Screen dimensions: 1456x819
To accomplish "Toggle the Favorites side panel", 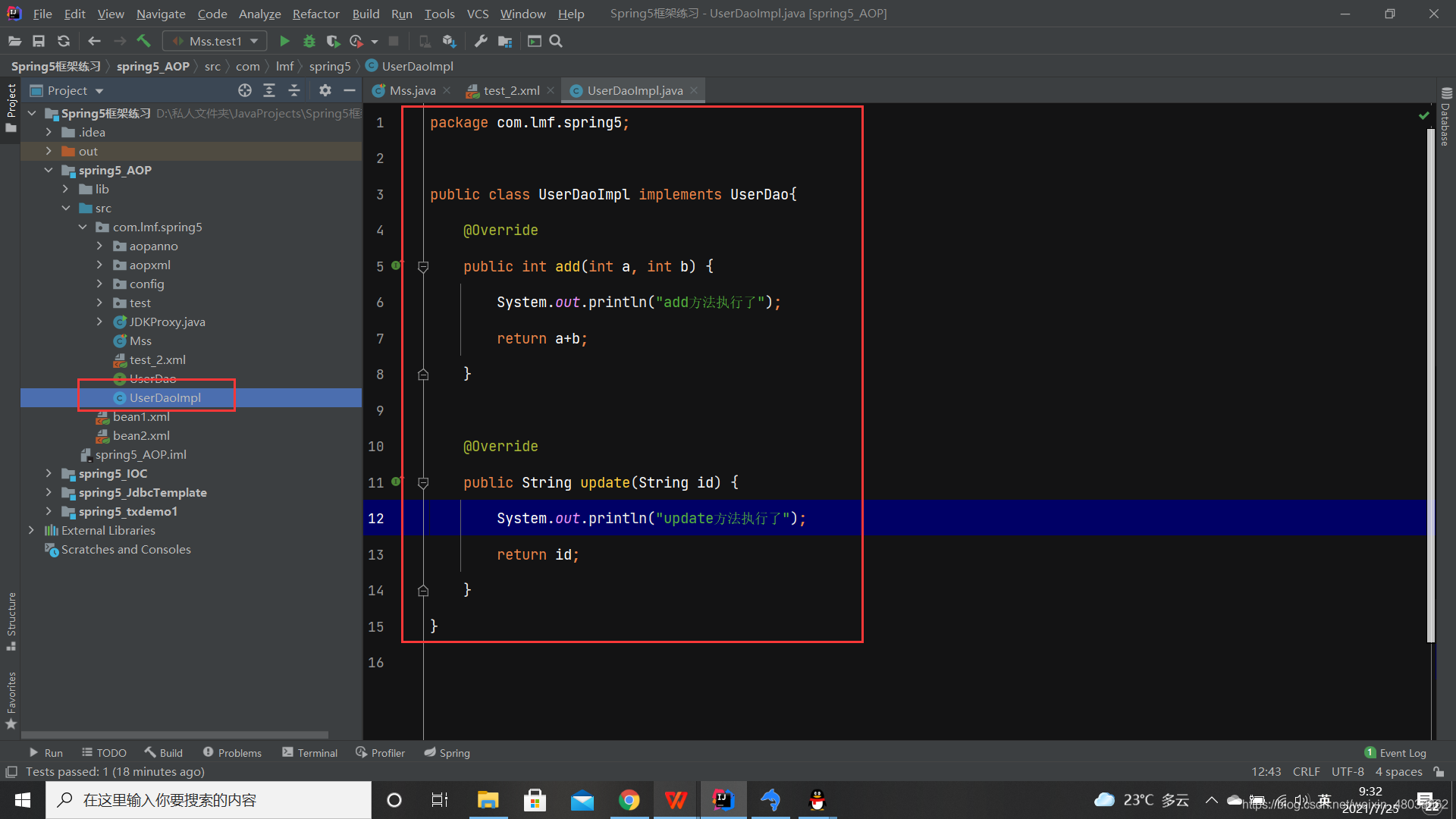I will (x=11, y=700).
